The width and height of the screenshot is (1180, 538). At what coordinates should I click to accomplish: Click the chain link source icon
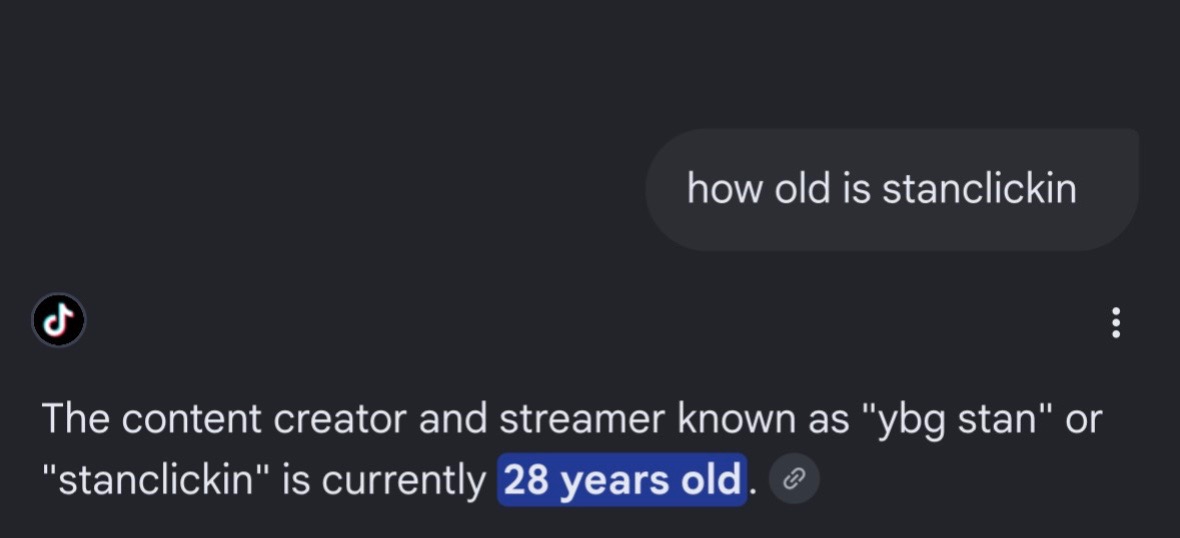[x=794, y=479]
